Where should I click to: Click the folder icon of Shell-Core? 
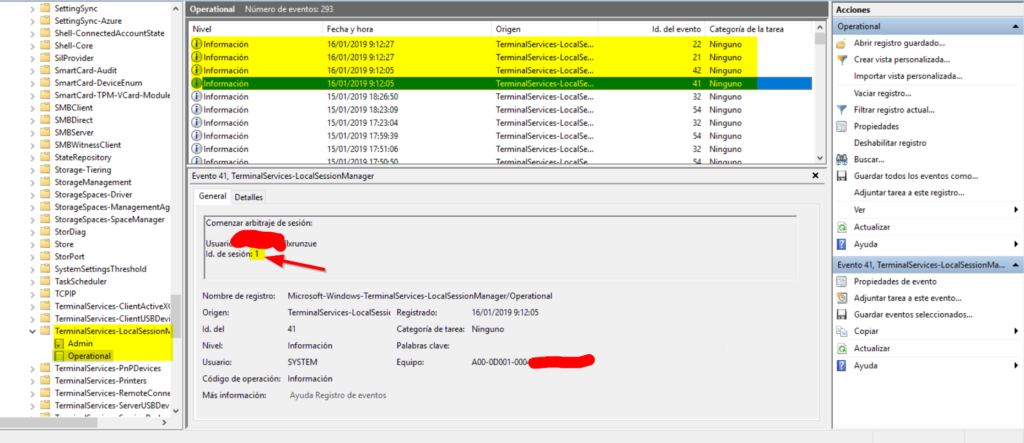pos(45,46)
